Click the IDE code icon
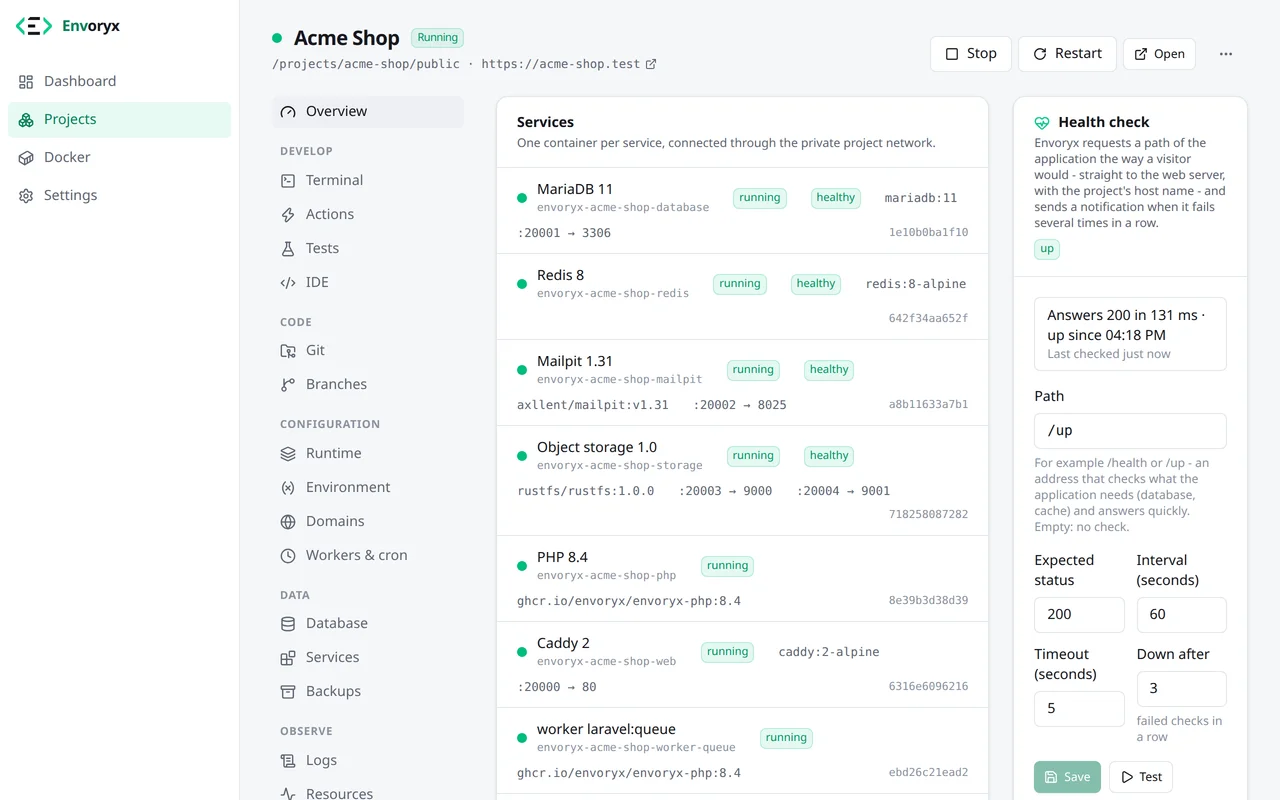1280x800 pixels. 288,283
